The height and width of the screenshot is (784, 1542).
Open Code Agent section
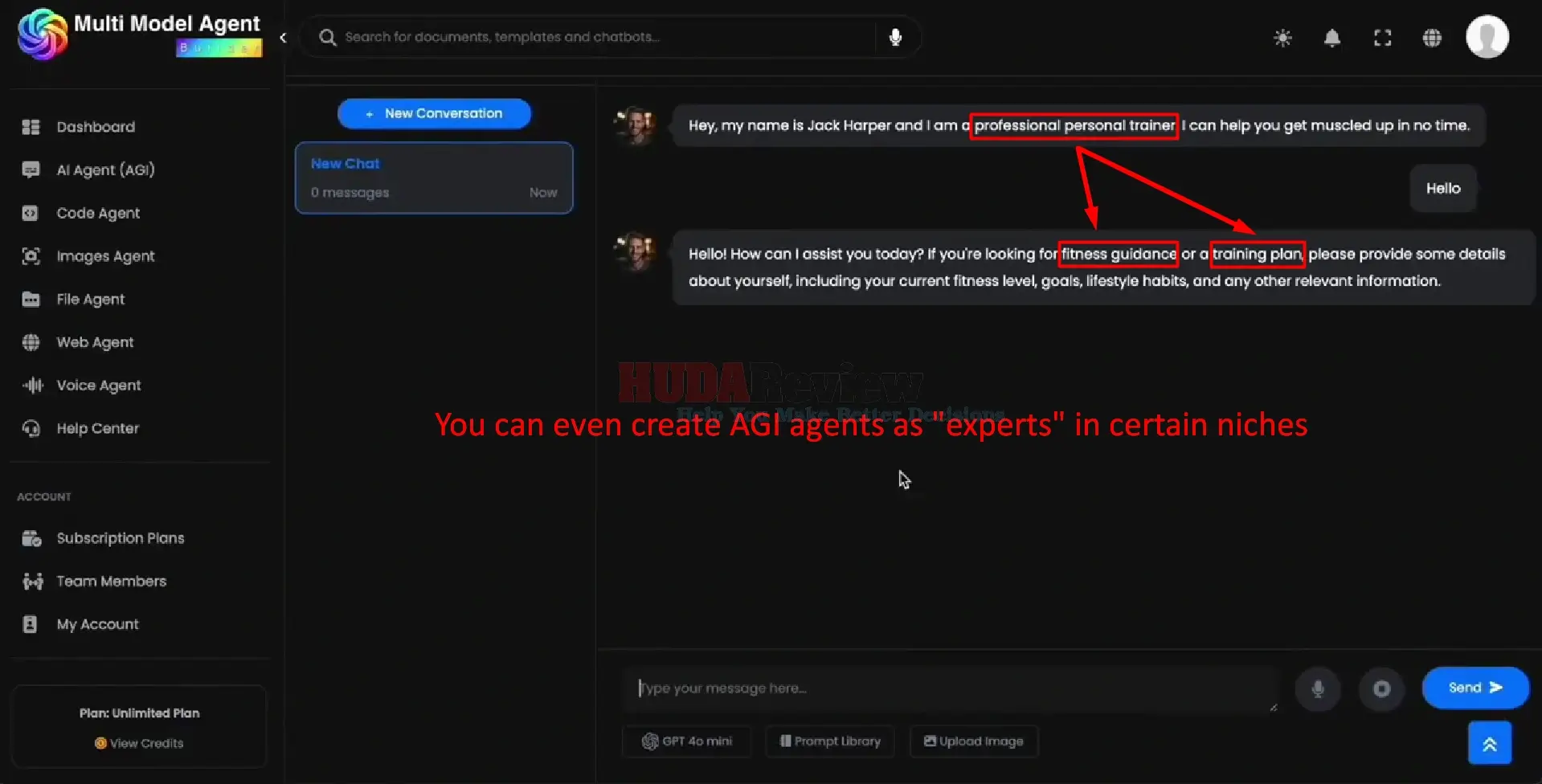[98, 213]
